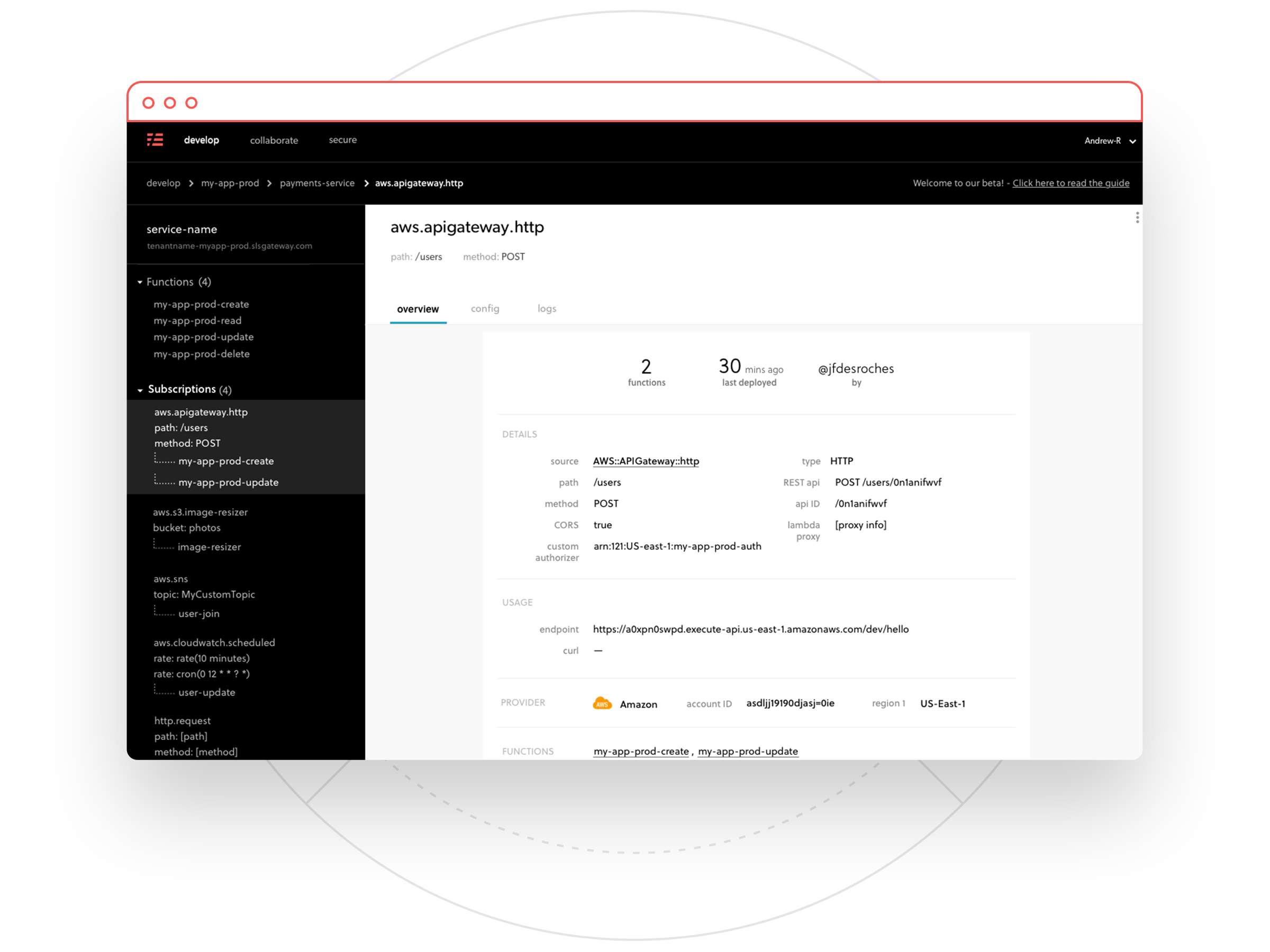Select my-app-prod-read in the sidebar

(197, 320)
